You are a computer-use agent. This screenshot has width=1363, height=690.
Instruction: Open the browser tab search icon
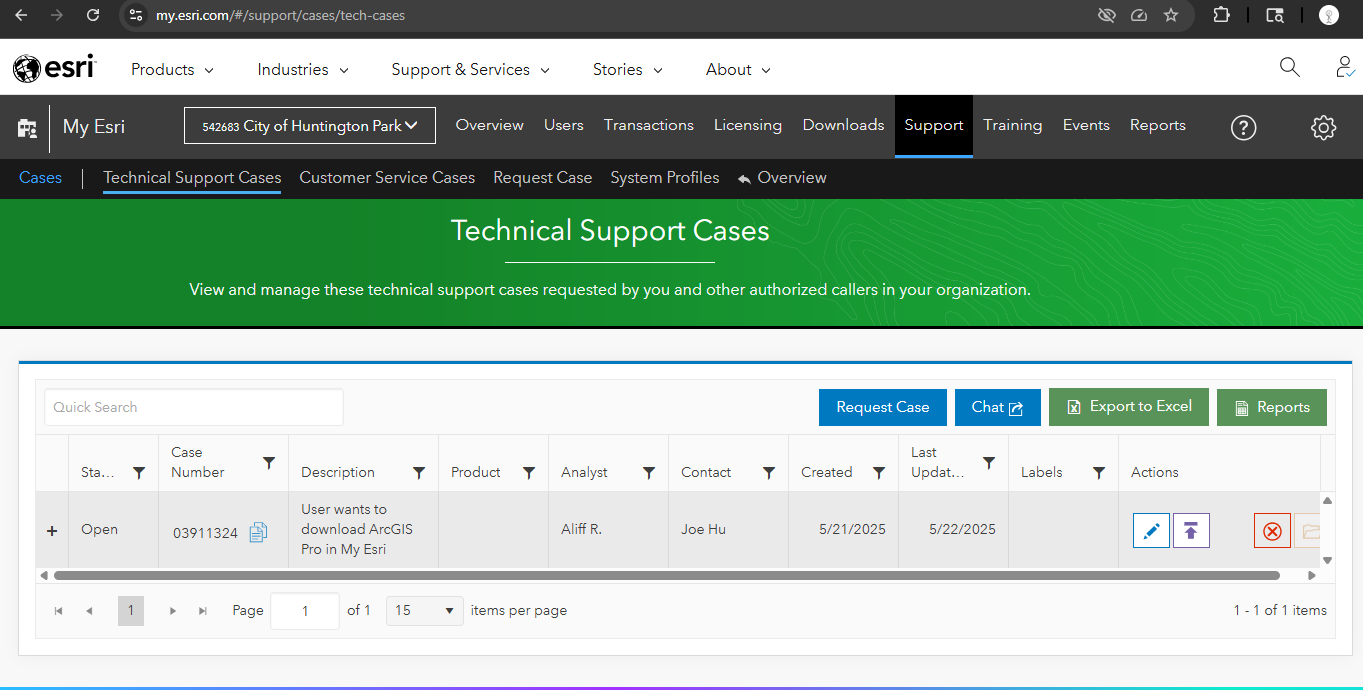click(1275, 15)
